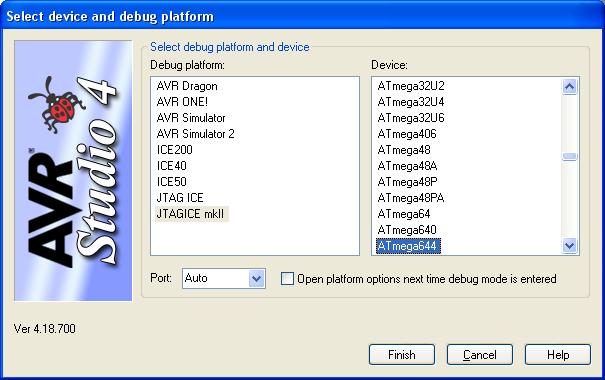This screenshot has height=380, width=605.
Task: Select ATmega48P device
Action: [x=407, y=182]
